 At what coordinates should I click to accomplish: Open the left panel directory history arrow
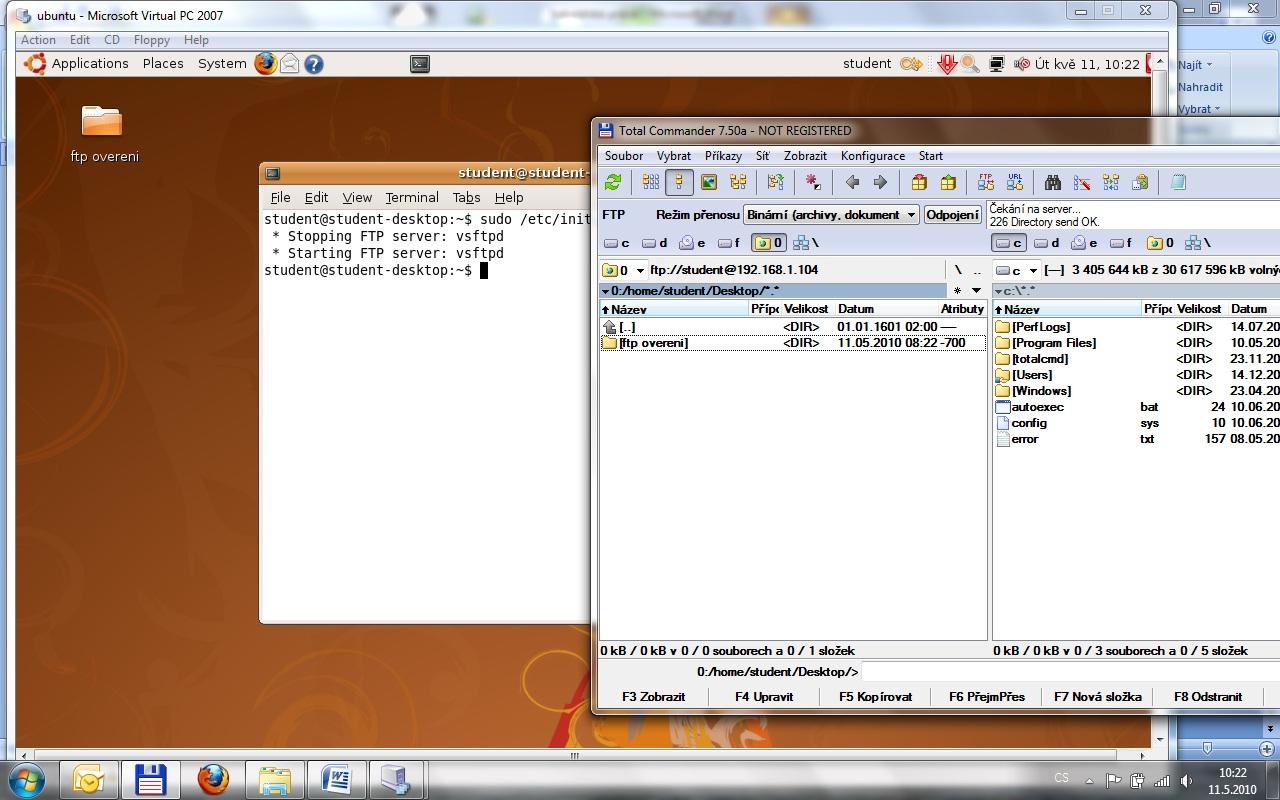[x=977, y=291]
